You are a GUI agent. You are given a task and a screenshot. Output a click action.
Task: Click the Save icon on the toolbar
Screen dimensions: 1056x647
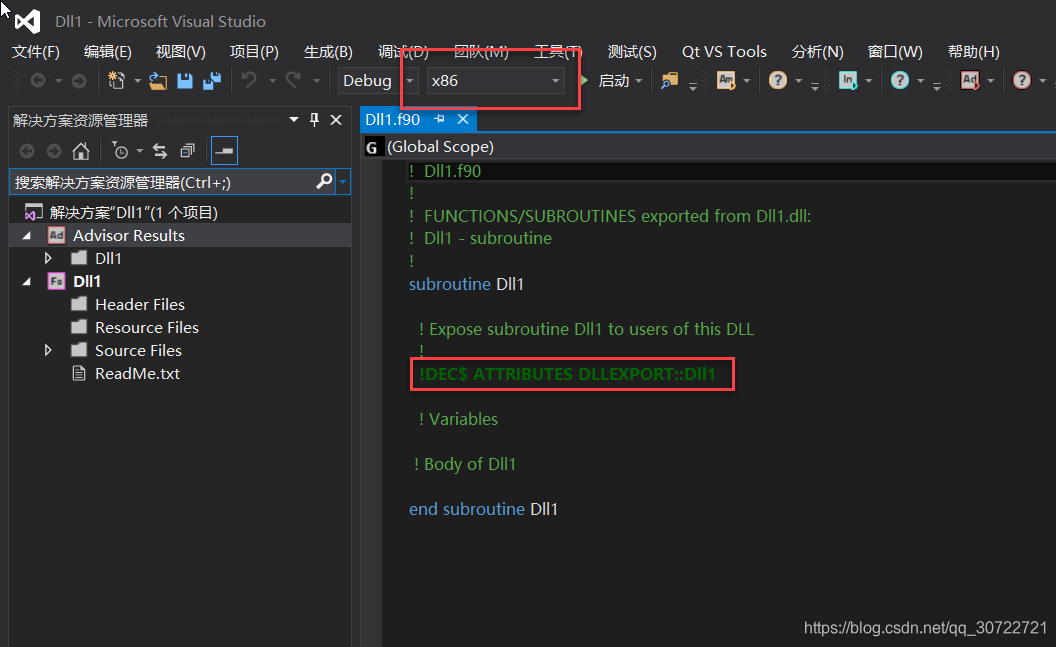point(185,80)
